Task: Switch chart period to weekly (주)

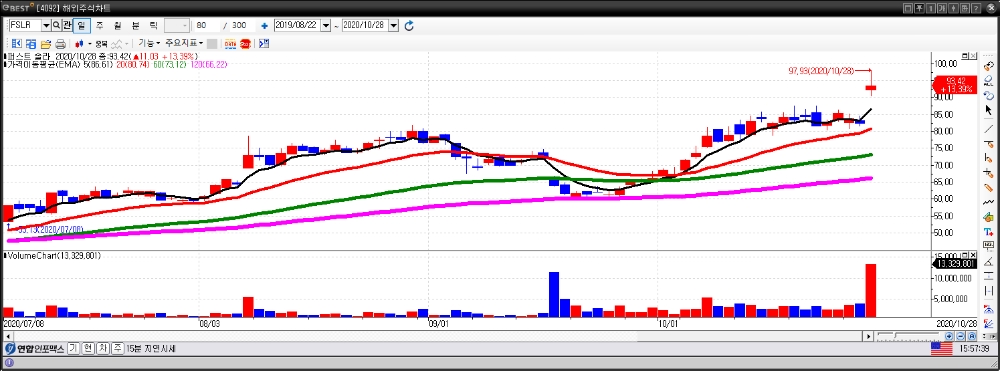Action: point(99,25)
